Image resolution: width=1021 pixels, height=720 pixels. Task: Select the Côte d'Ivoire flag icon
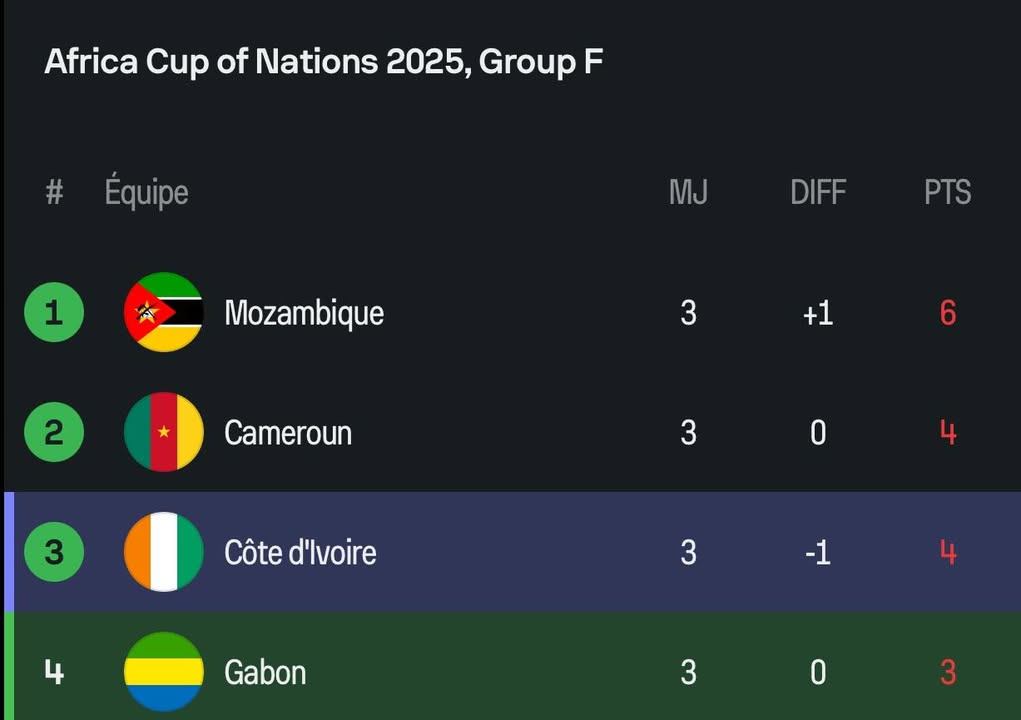pyautogui.click(x=164, y=552)
